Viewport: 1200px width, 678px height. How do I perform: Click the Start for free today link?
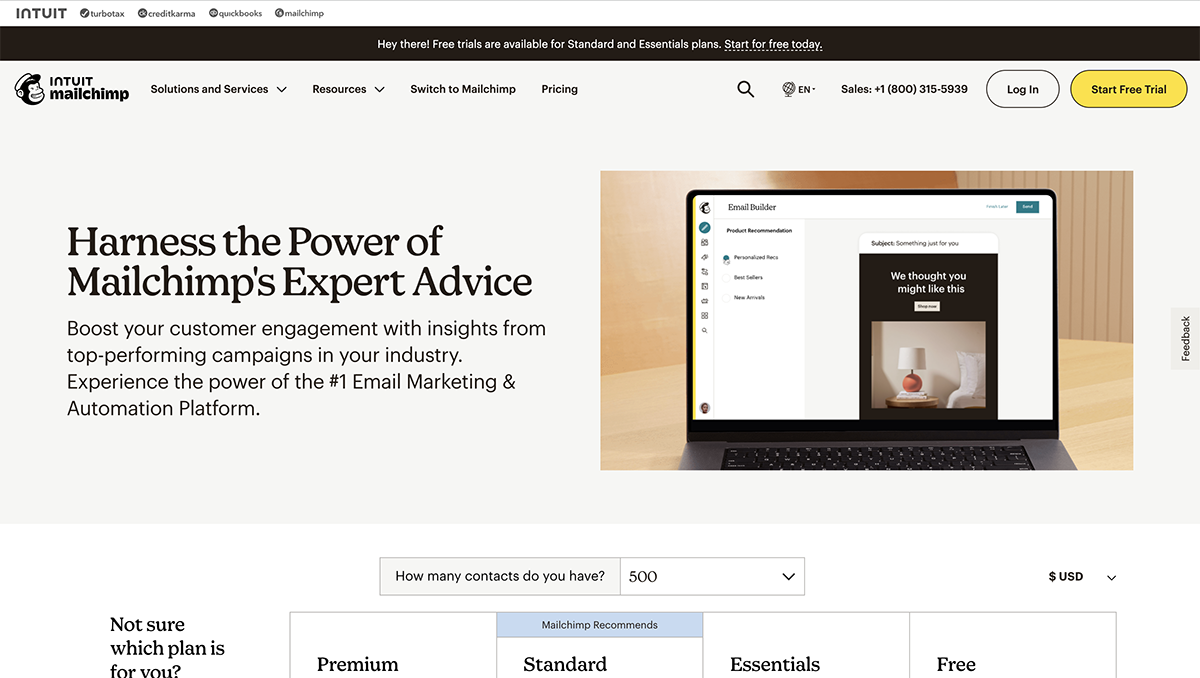click(x=773, y=44)
